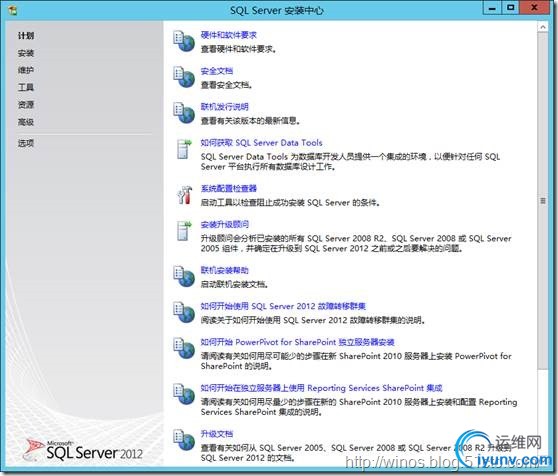Minimize the SQL Server 安装中心 window
This screenshot has height=476, width=558.
[x=492, y=8]
